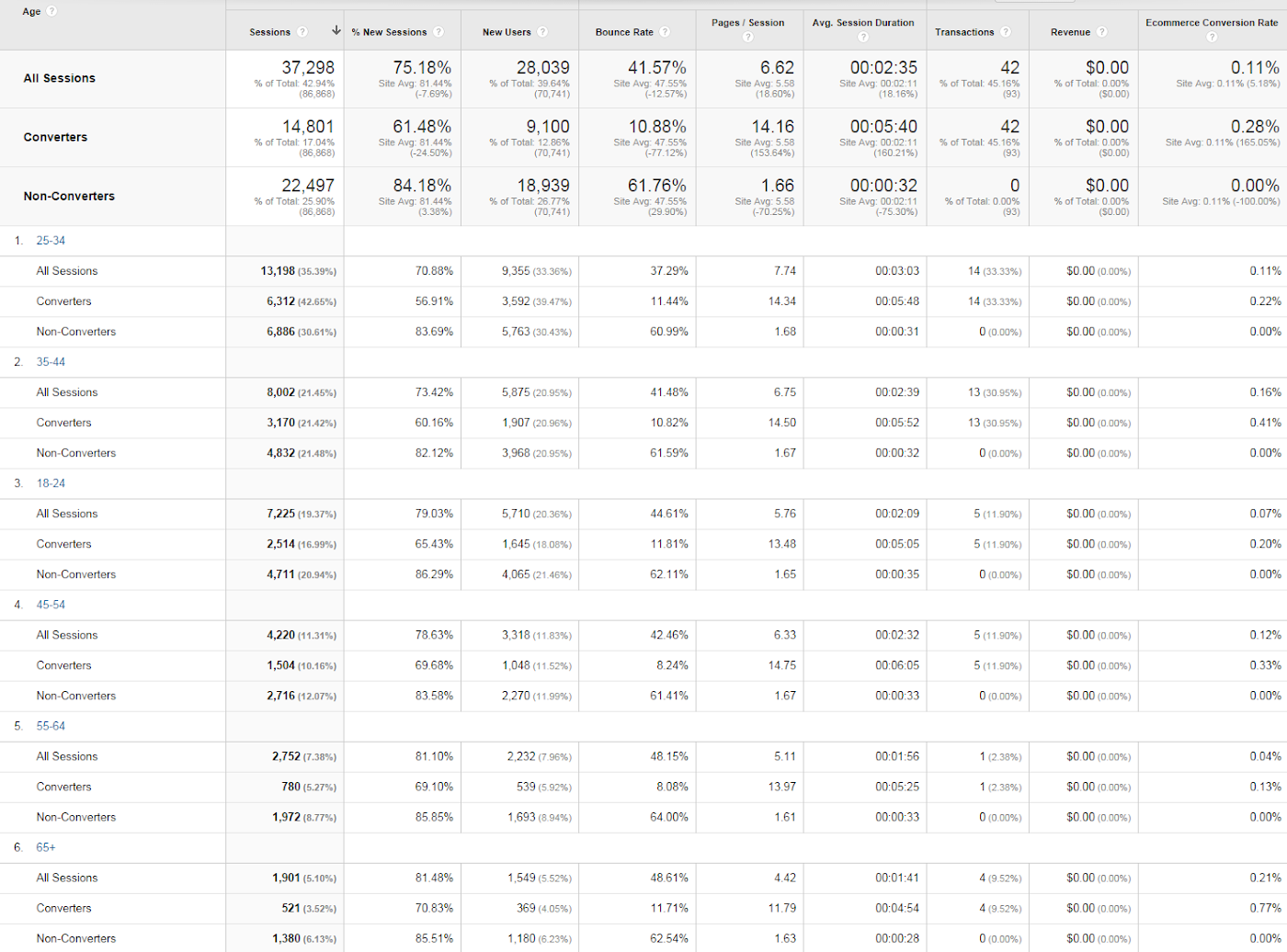Open the 25-34 age group link
This screenshot has height=952, width=1287.
pos(51,241)
